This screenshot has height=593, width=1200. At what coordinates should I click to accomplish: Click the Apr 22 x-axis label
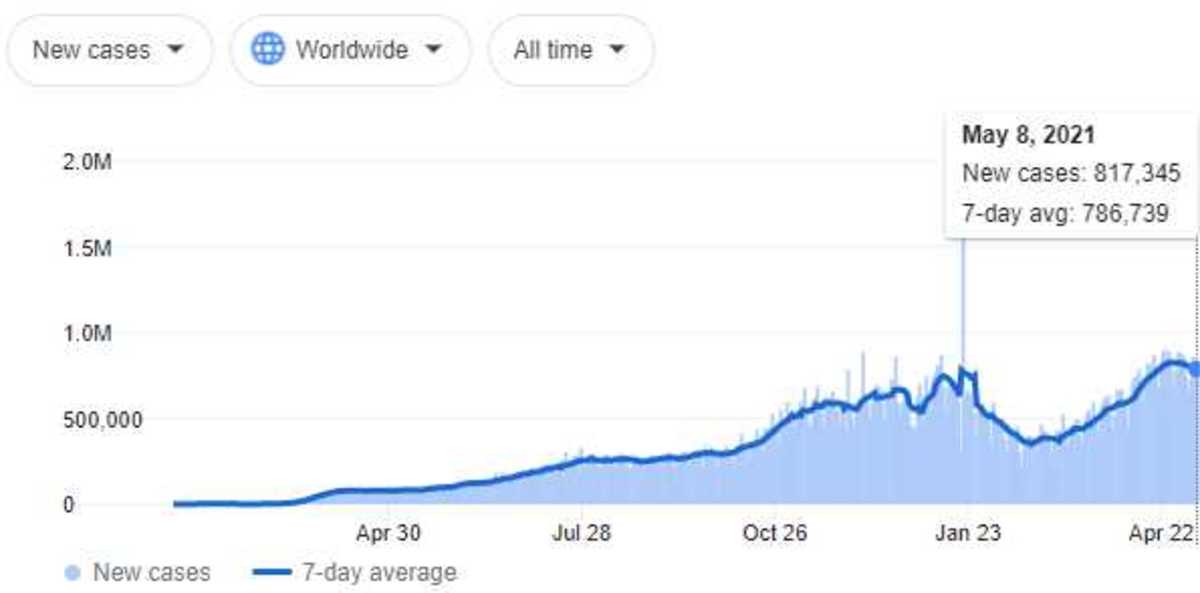click(1163, 533)
